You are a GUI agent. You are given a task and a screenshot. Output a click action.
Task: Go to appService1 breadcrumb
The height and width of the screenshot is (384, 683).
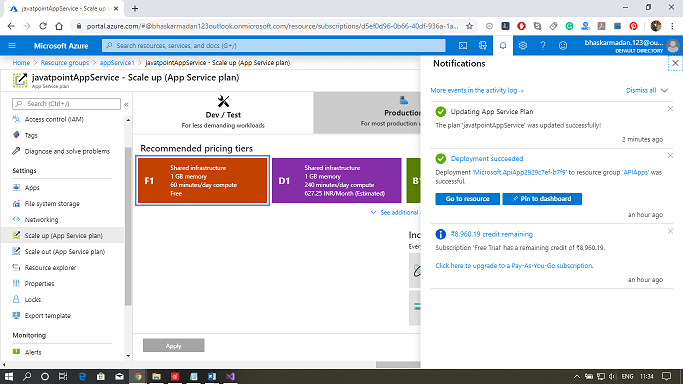coord(117,63)
